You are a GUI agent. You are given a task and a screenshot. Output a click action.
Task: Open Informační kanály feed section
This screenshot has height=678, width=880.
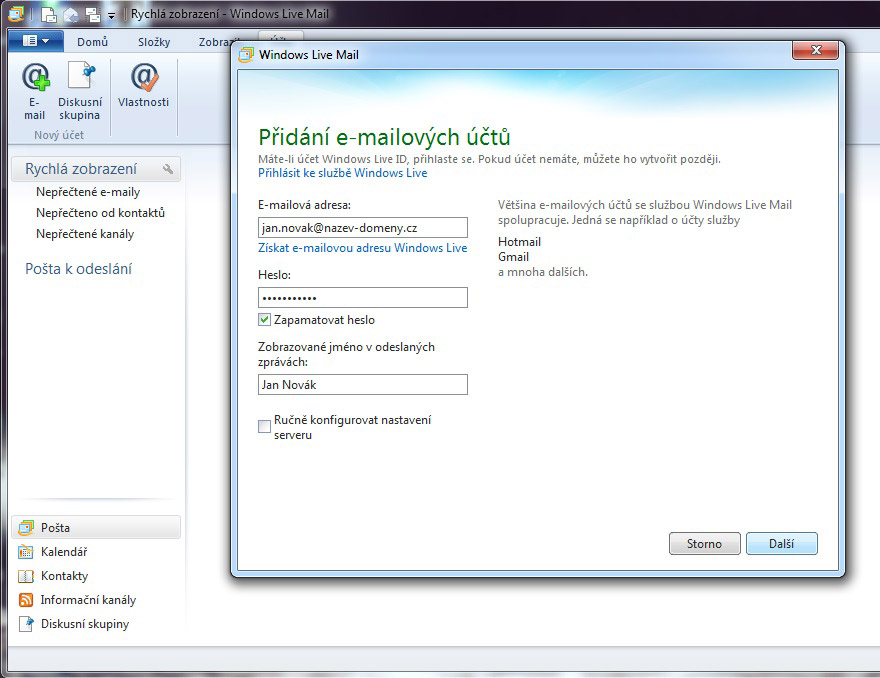click(x=87, y=600)
